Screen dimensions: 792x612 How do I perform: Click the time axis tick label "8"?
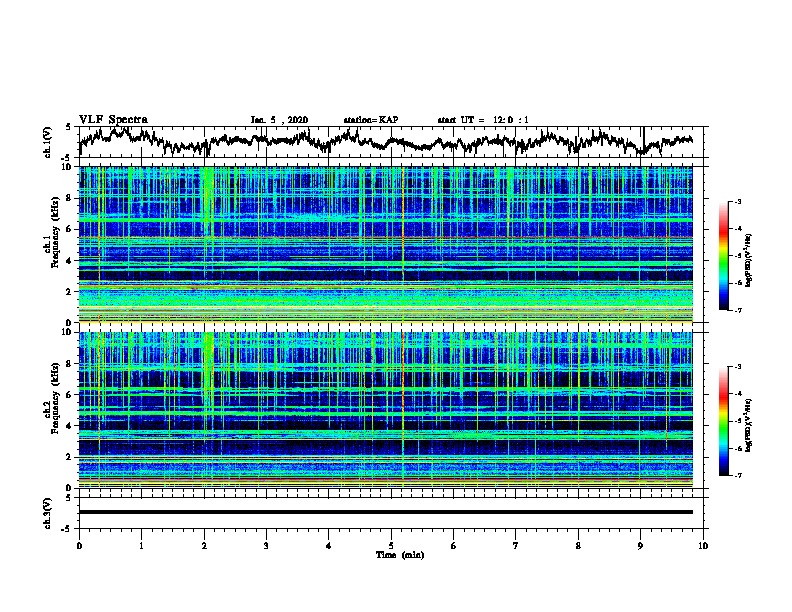pos(578,546)
